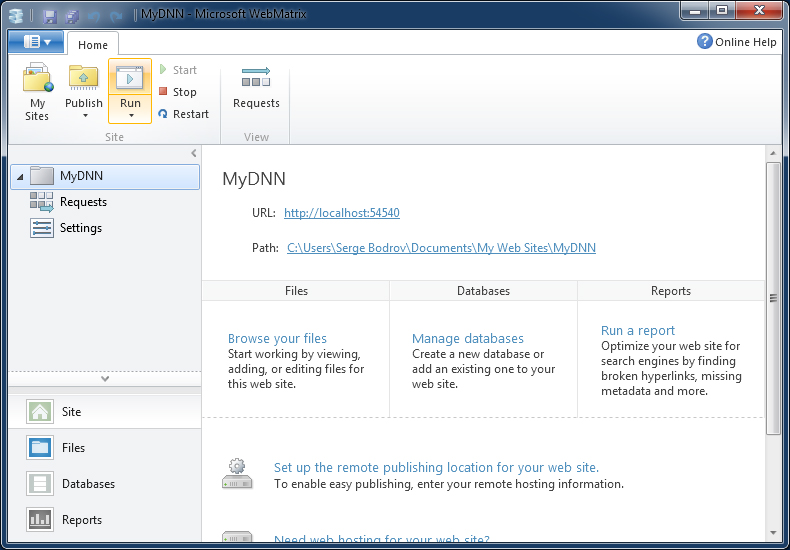Switch to the Reports workspace

pos(105,520)
